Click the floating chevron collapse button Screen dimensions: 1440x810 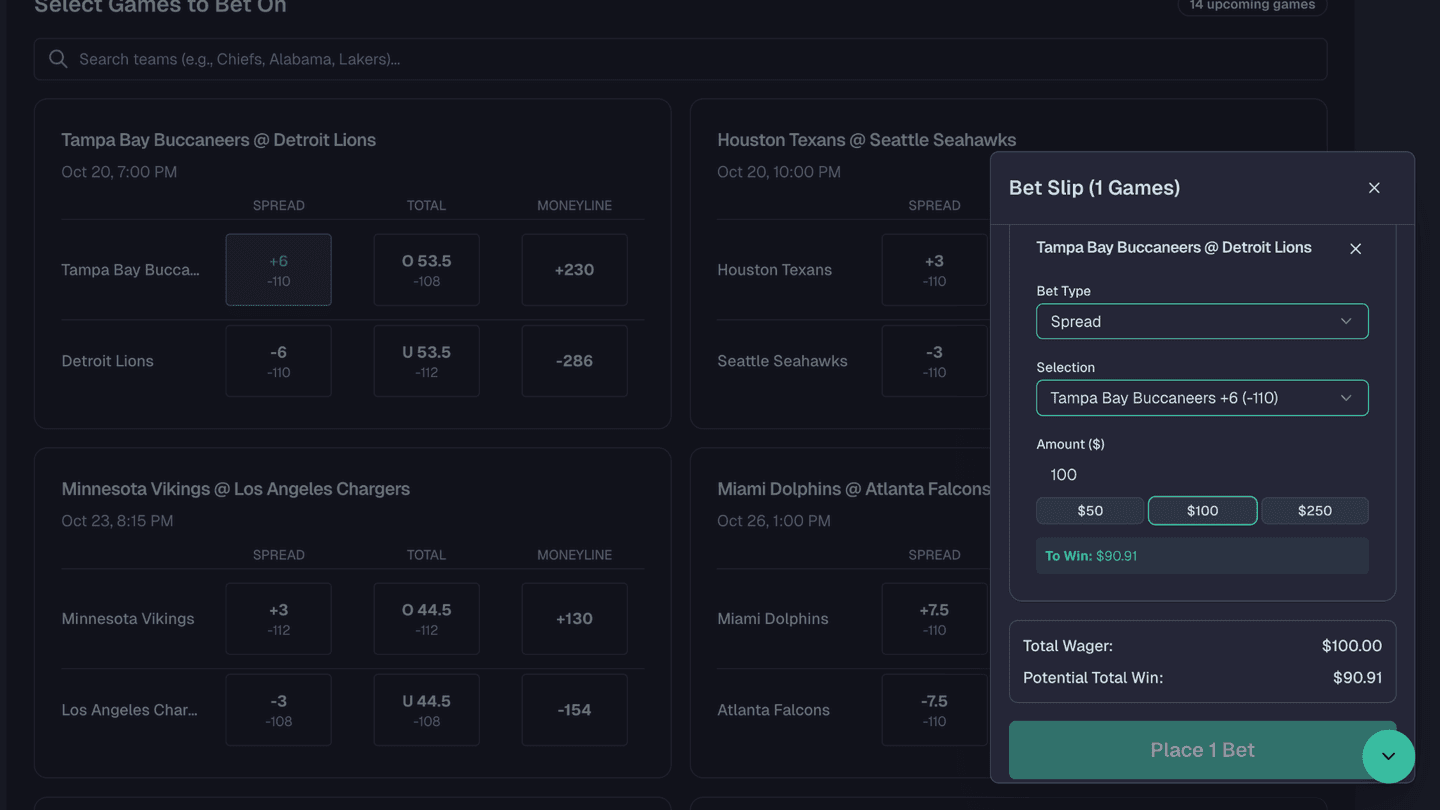click(x=1388, y=757)
